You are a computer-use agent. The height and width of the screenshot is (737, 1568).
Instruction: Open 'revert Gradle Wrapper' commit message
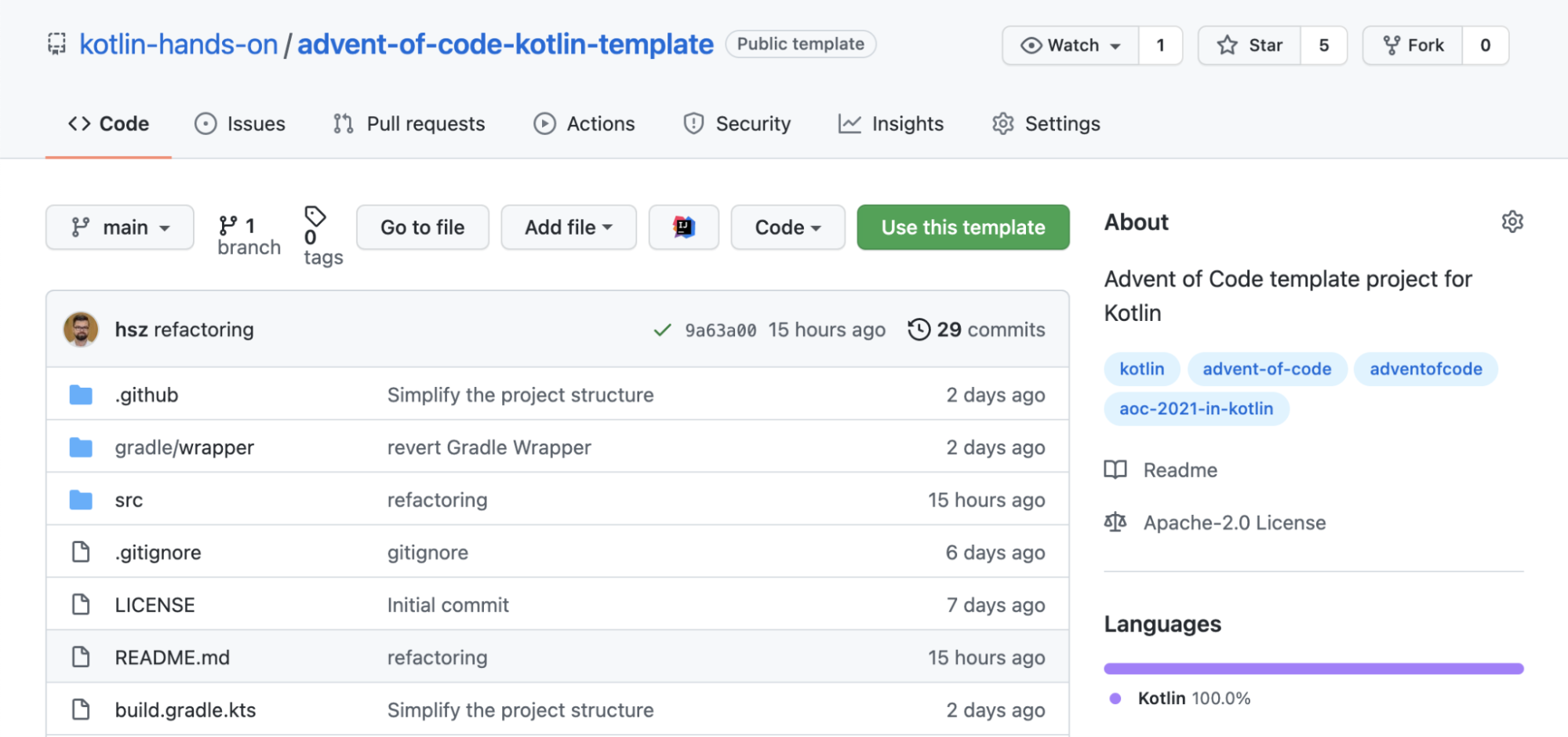489,447
